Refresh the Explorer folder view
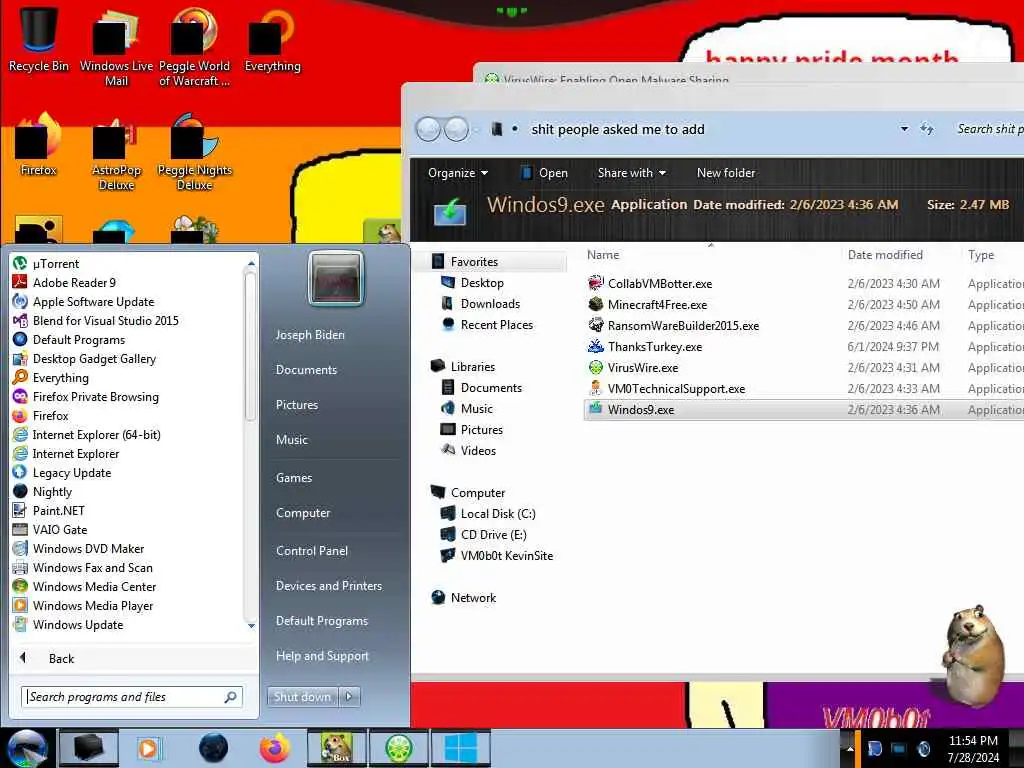 927,129
